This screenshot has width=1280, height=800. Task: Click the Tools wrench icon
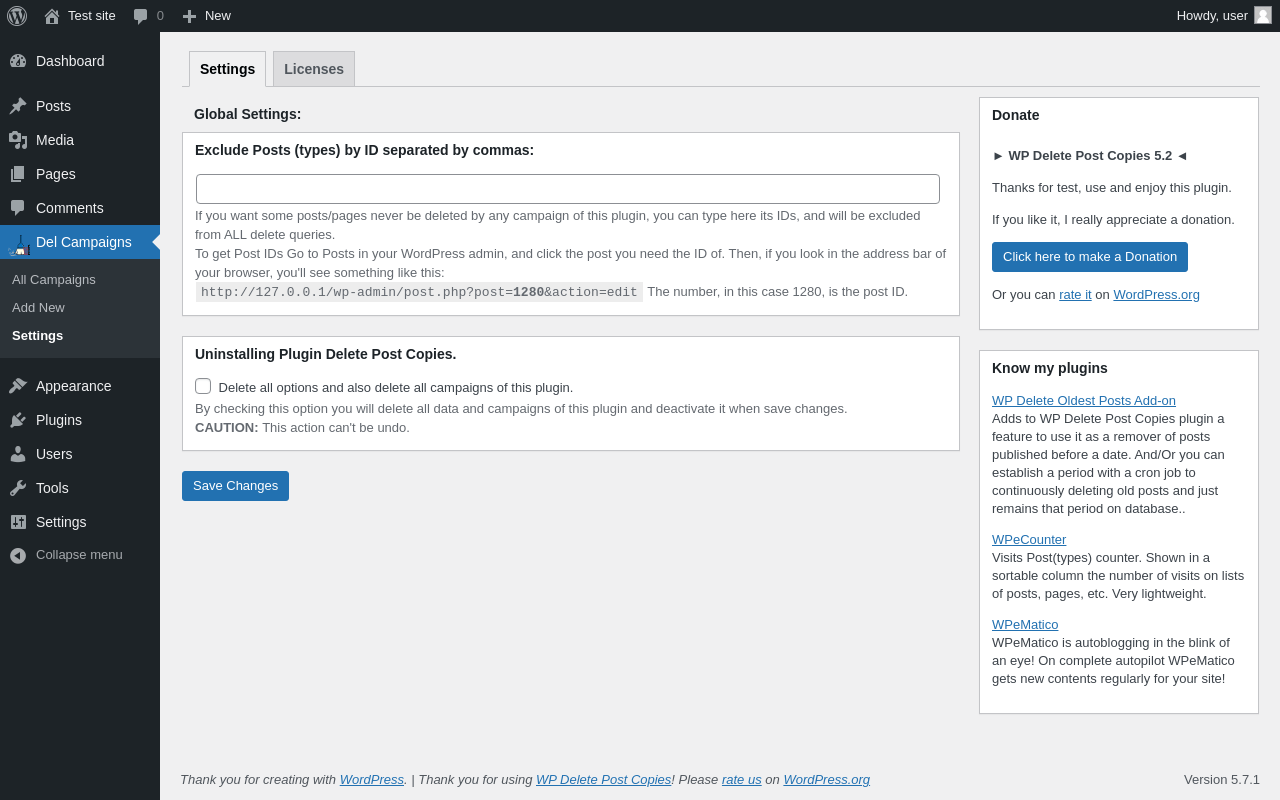(18, 488)
